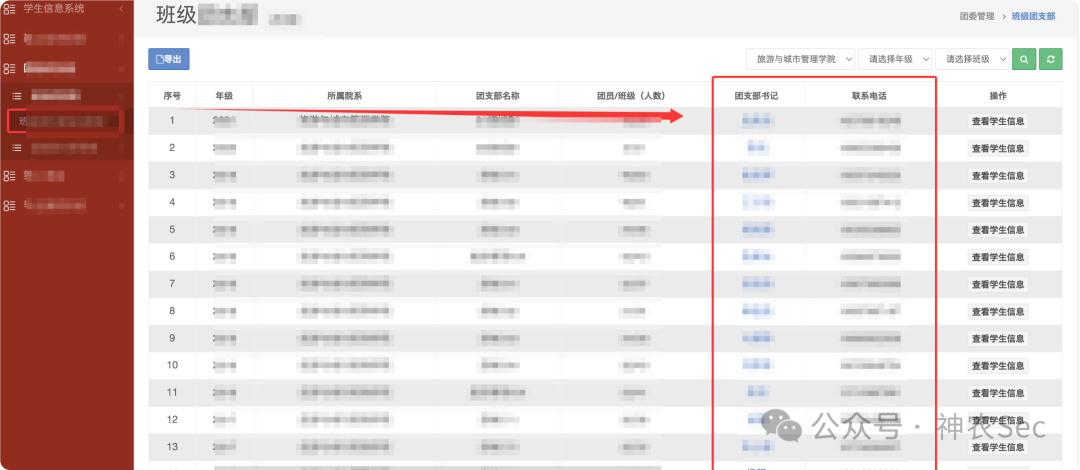Click the 联系电话 column header
Image resolution: width=1080 pixels, height=470 pixels.
[x=869, y=96]
